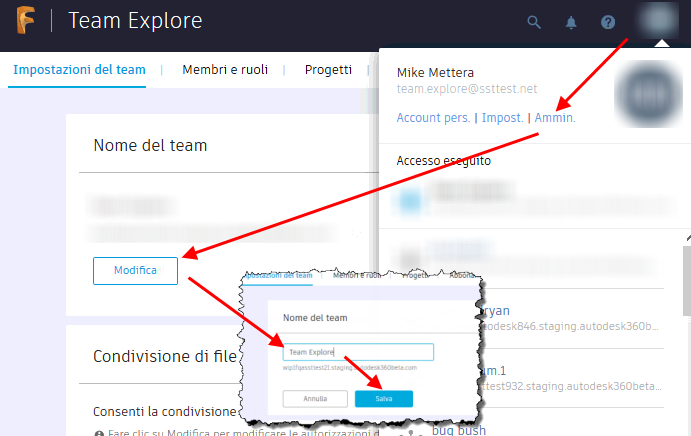
Task: Open search with the magnifier icon
Action: click(x=534, y=22)
